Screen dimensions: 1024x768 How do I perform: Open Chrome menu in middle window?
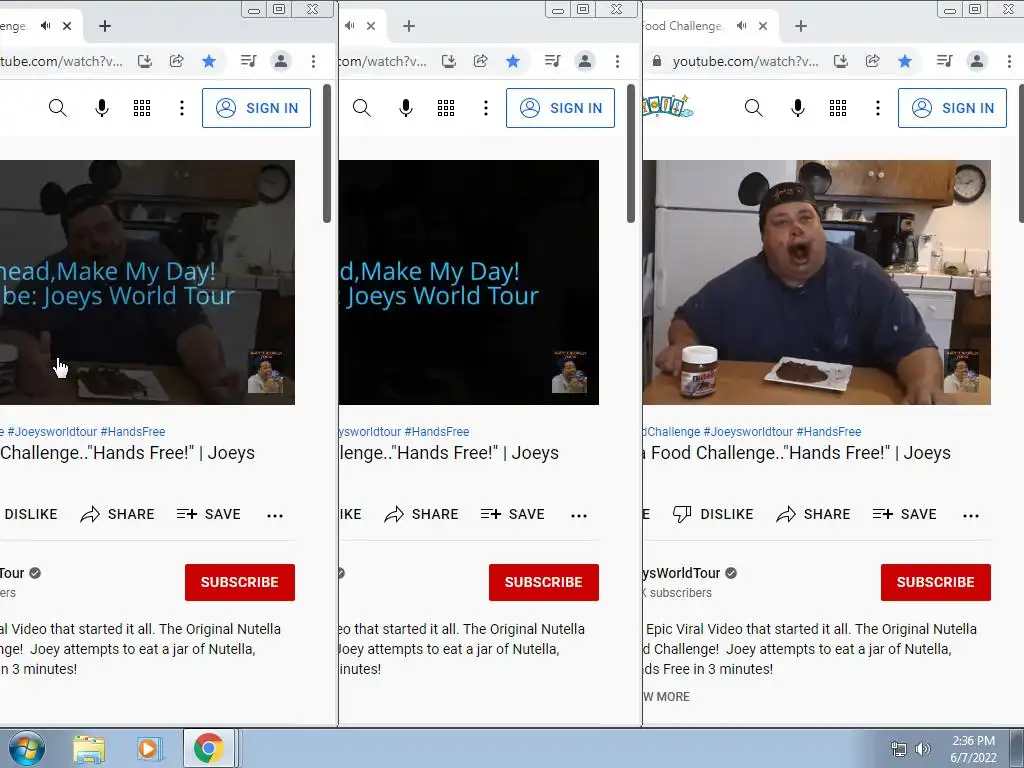point(617,61)
